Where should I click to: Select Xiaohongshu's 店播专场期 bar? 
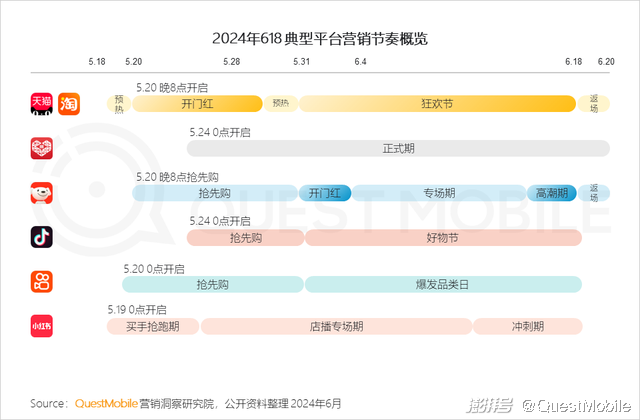[336, 327]
